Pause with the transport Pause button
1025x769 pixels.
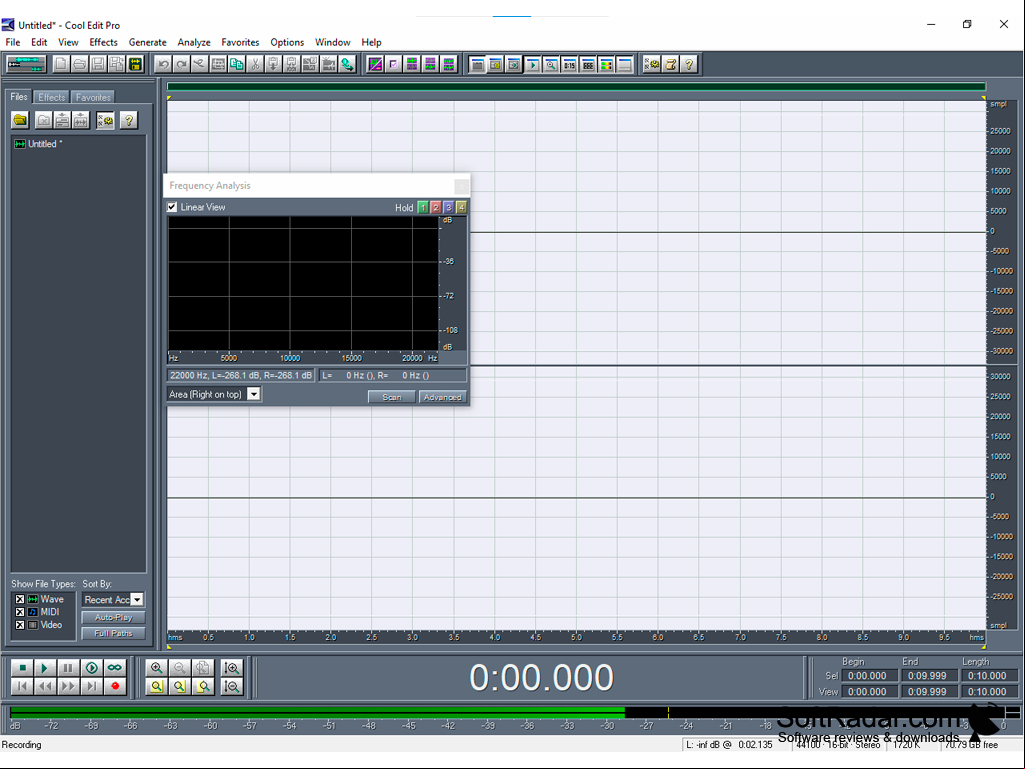(68, 668)
